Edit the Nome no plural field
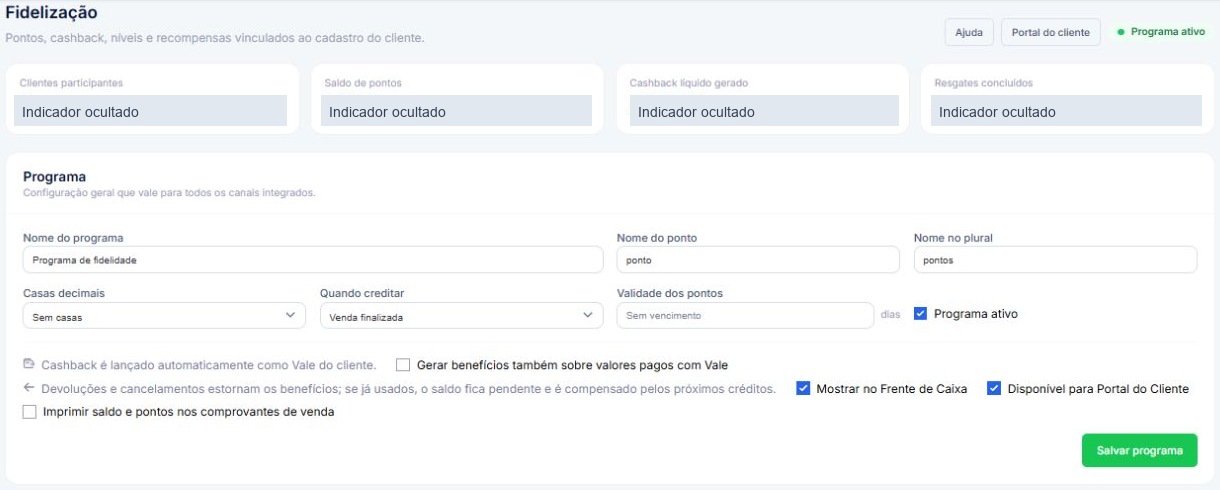 click(1055, 259)
